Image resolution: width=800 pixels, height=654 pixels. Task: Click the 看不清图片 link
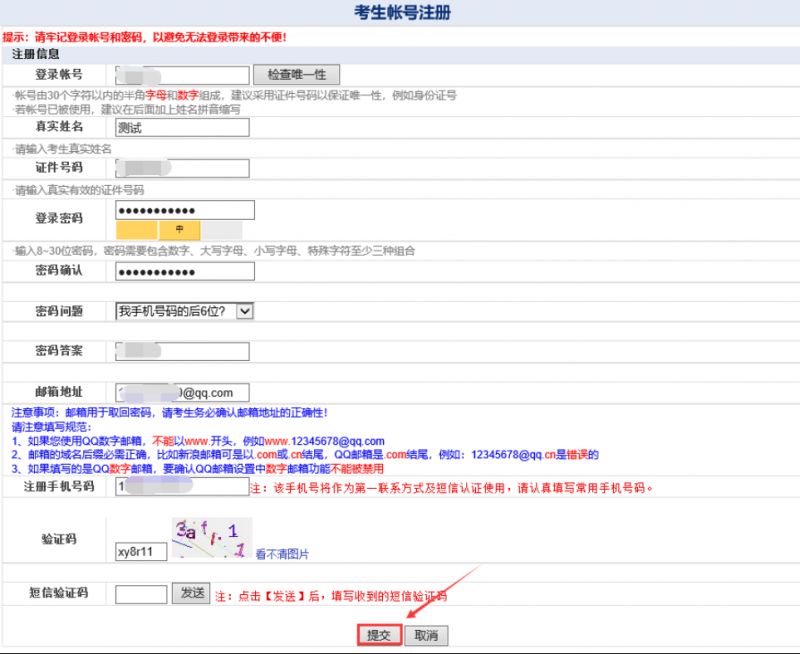point(282,554)
